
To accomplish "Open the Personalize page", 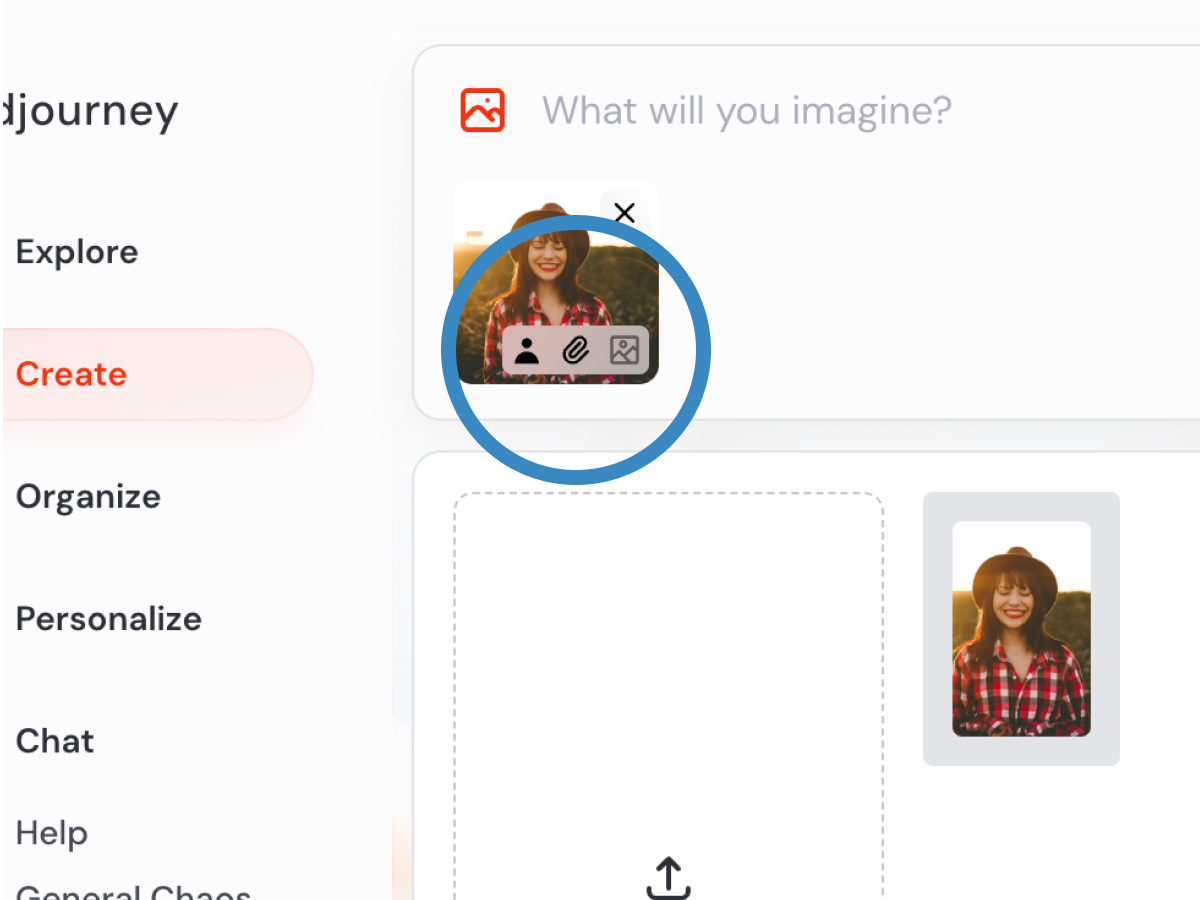I will click(109, 619).
